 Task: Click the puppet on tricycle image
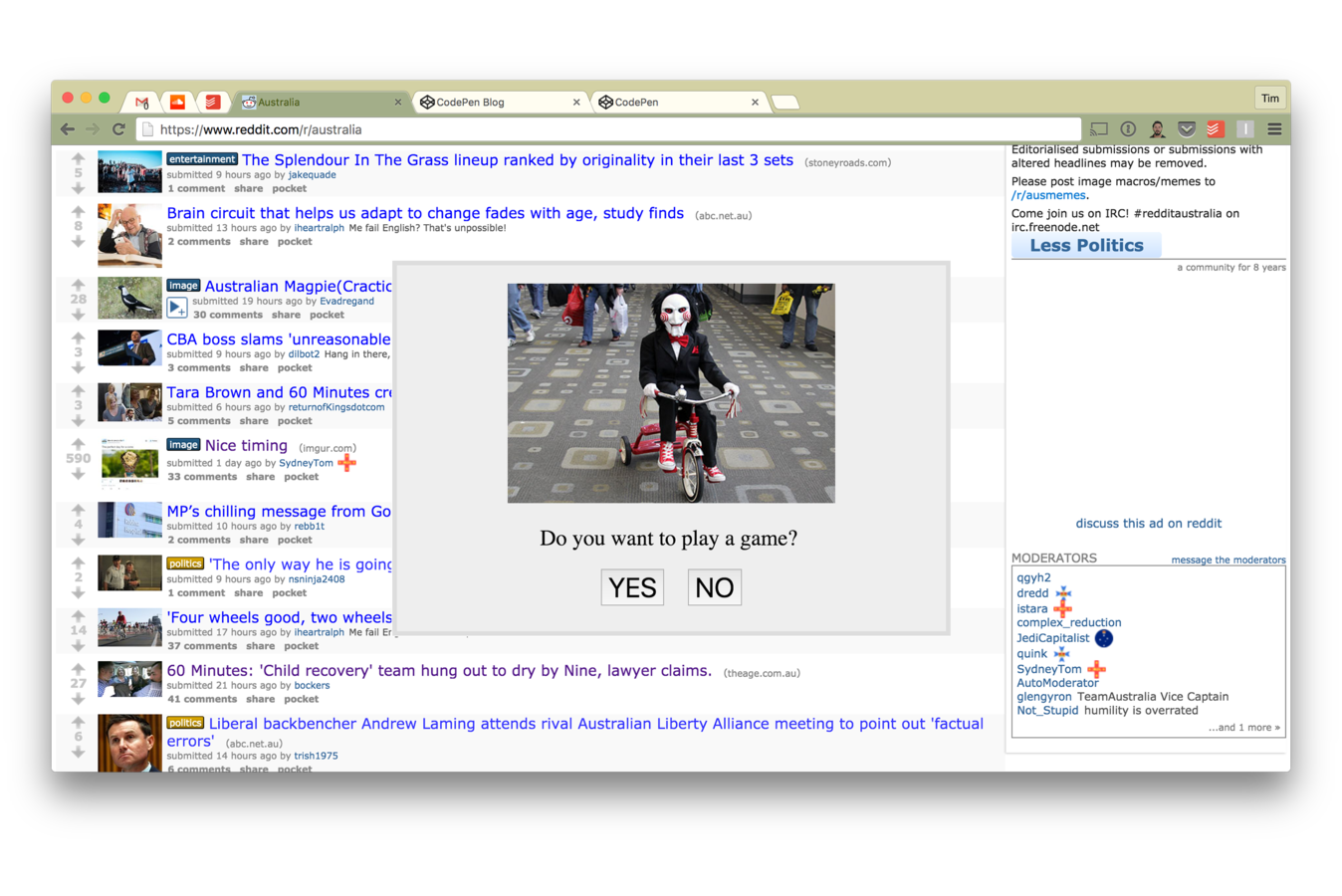pos(671,393)
